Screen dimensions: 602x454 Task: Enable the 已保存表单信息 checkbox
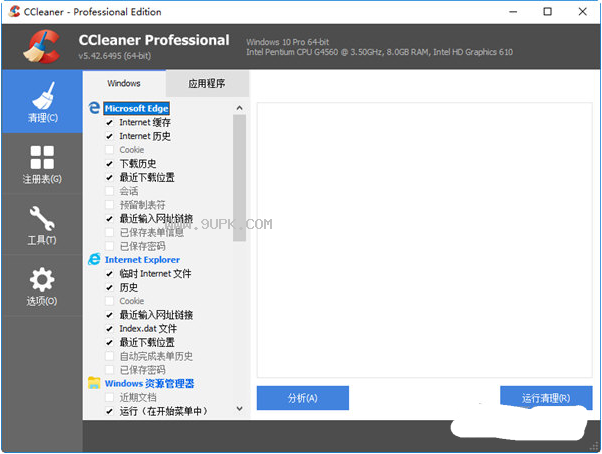[x=109, y=233]
